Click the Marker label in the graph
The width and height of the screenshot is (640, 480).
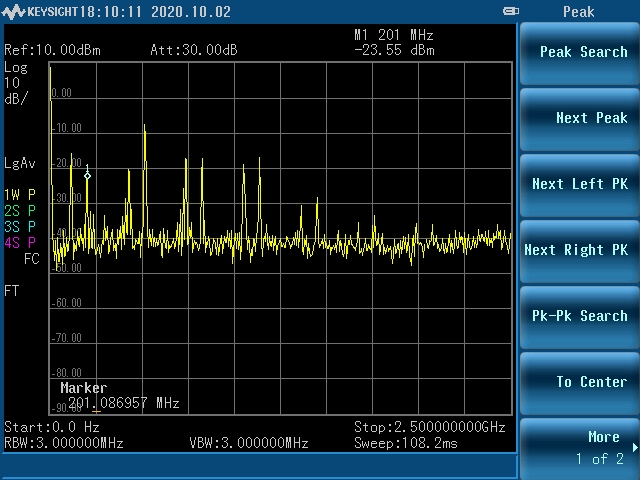[x=84, y=388]
